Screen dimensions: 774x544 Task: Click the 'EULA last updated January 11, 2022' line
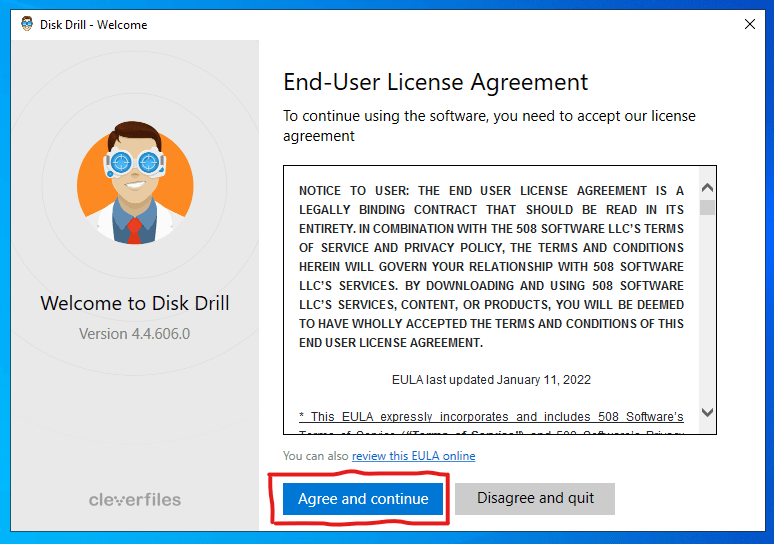[x=491, y=380]
